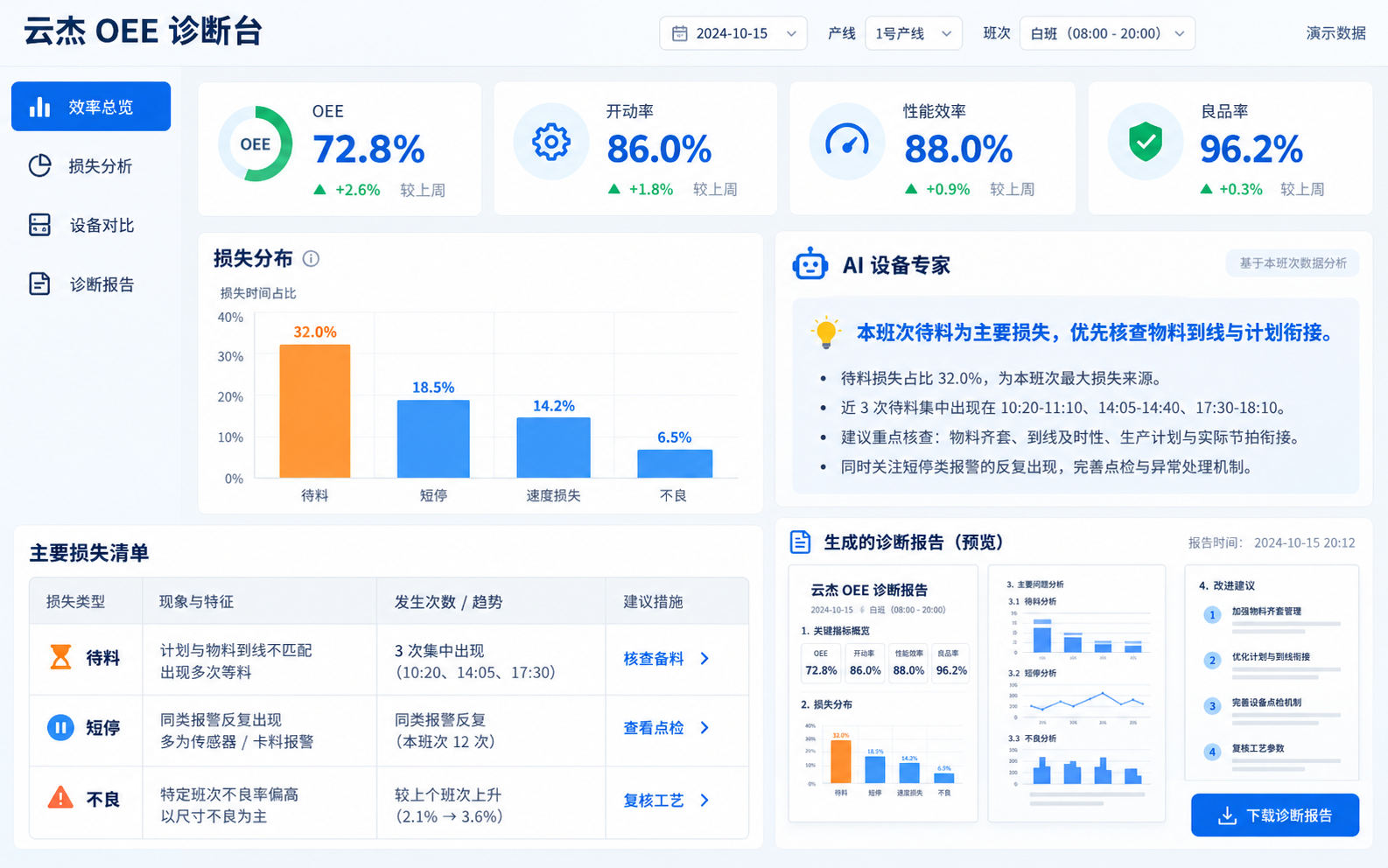Image resolution: width=1388 pixels, height=868 pixels.
Task: Click the 查看点检 link
Action: click(654, 728)
